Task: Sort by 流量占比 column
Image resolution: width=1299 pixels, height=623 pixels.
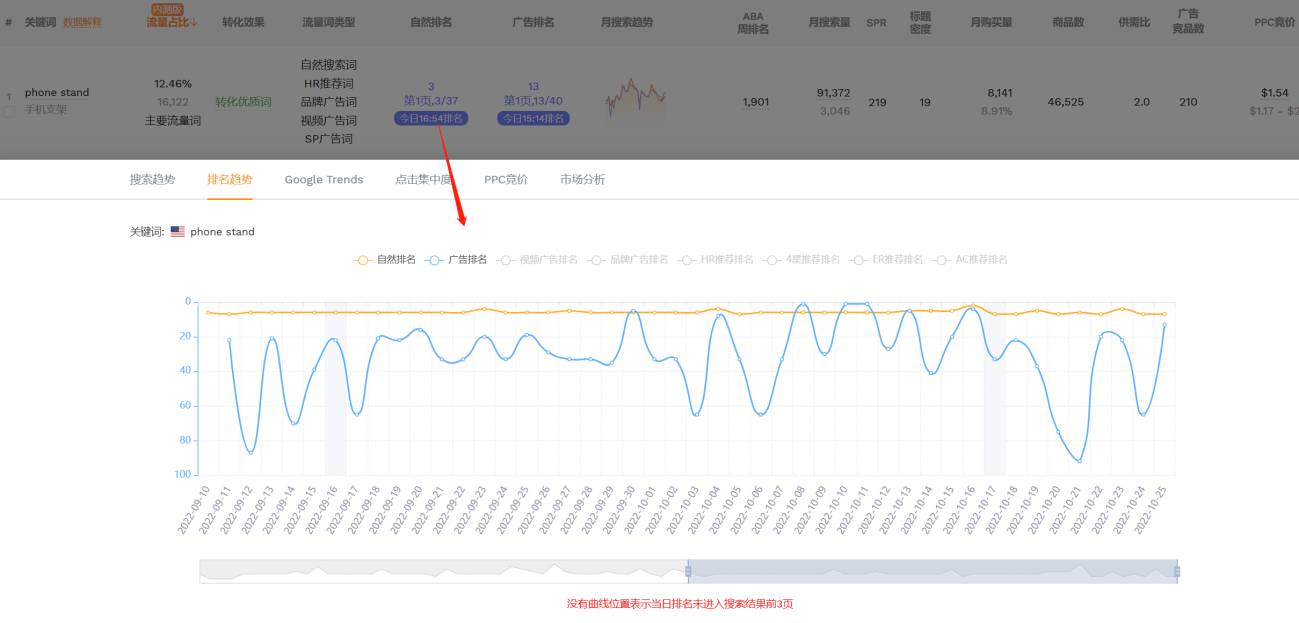Action: [x=172, y=22]
